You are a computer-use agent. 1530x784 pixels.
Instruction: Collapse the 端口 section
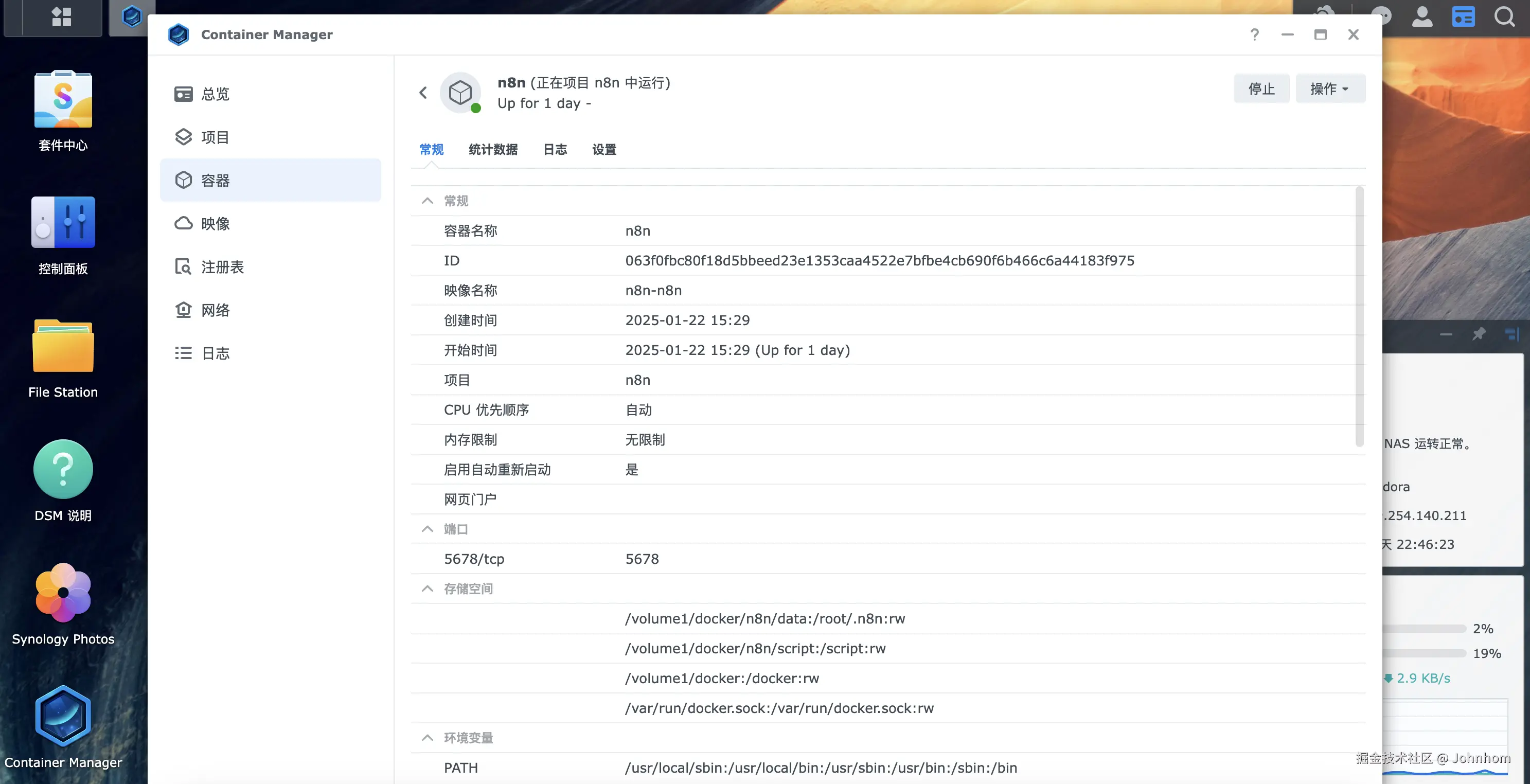click(427, 529)
